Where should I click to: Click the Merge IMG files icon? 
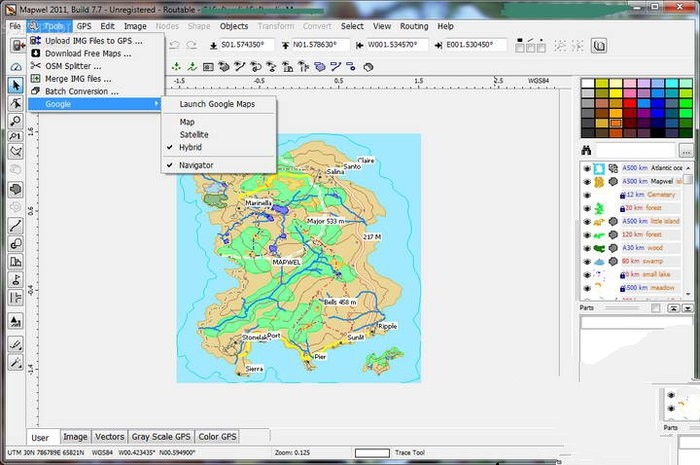pyautogui.click(x=36, y=78)
